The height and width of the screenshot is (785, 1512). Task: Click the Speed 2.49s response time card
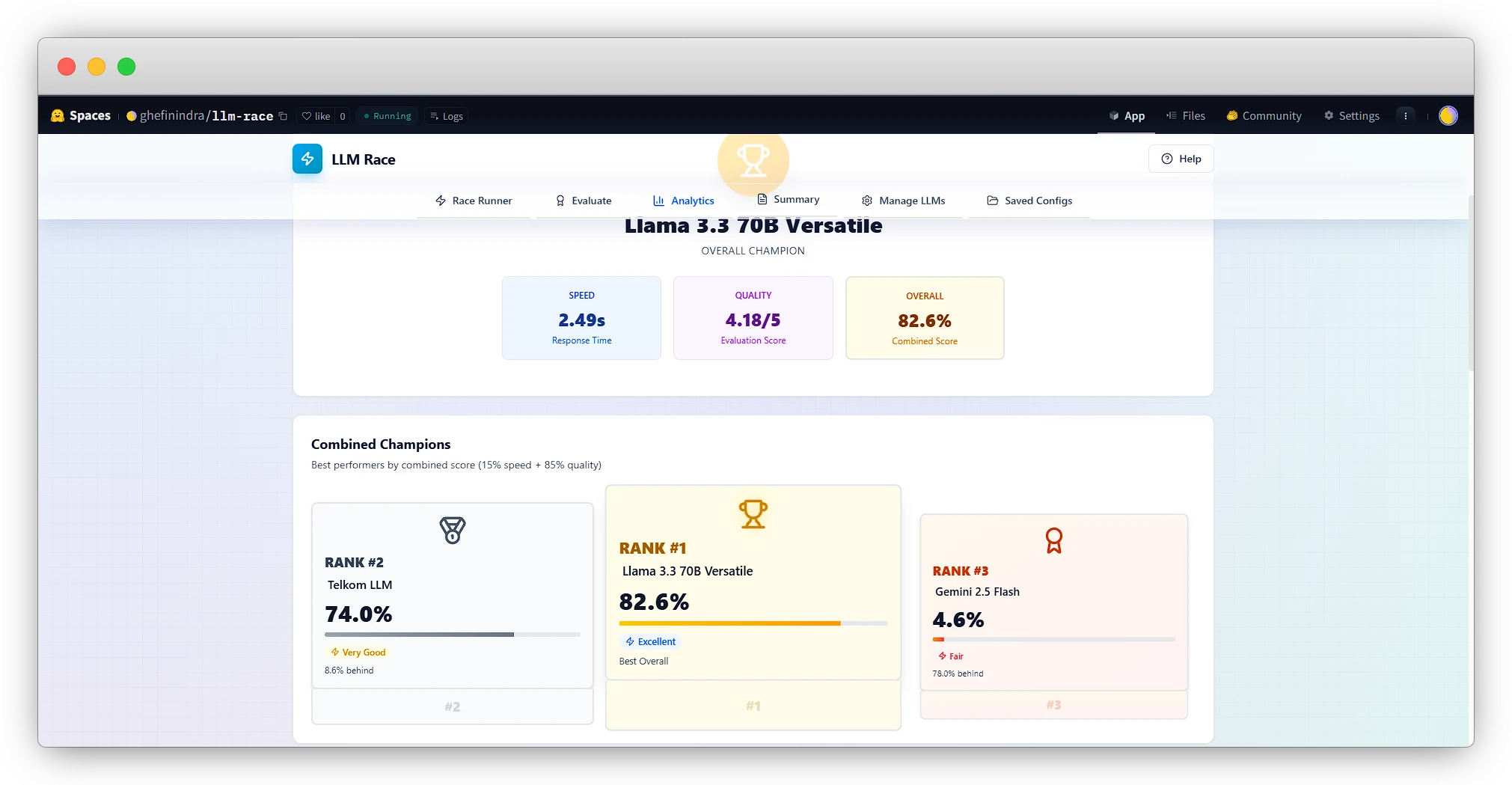click(x=581, y=318)
